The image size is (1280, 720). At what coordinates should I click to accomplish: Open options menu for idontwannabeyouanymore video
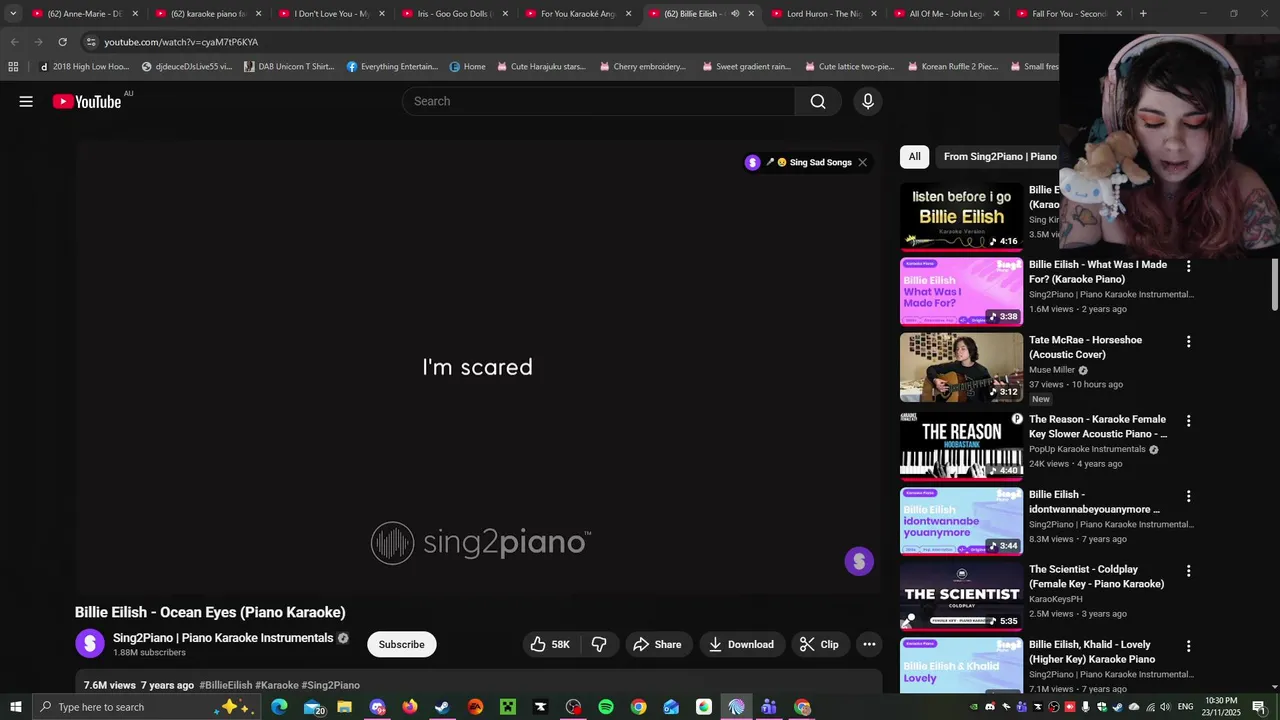click(1188, 496)
